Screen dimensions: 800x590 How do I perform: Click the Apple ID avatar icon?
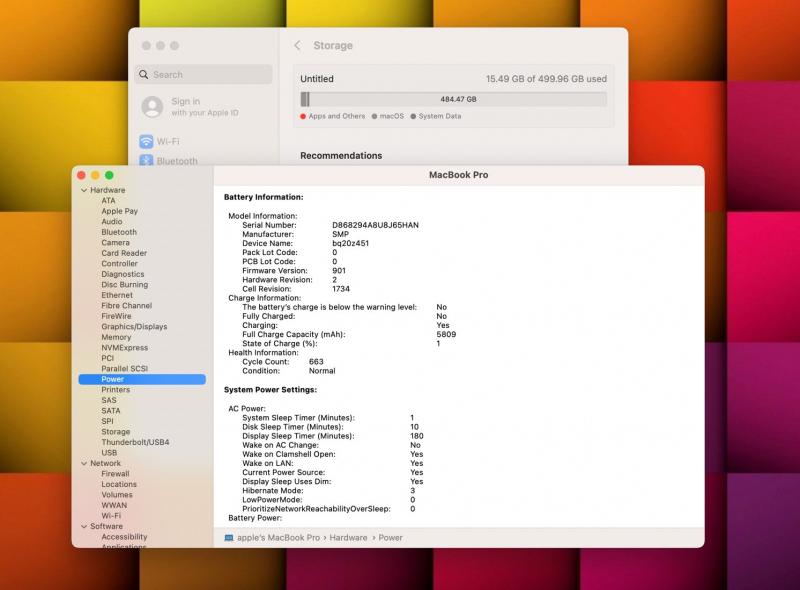coord(152,107)
